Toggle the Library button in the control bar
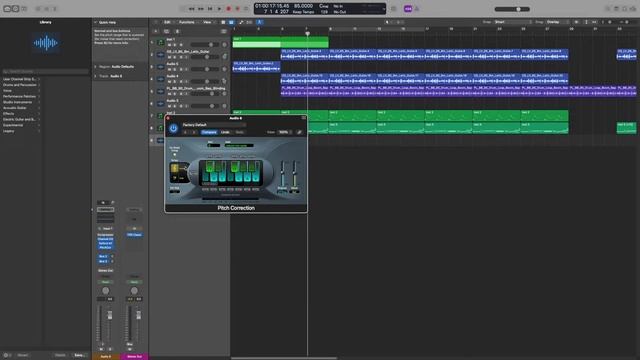Viewport: 640px width, 360px height. coord(7,9)
